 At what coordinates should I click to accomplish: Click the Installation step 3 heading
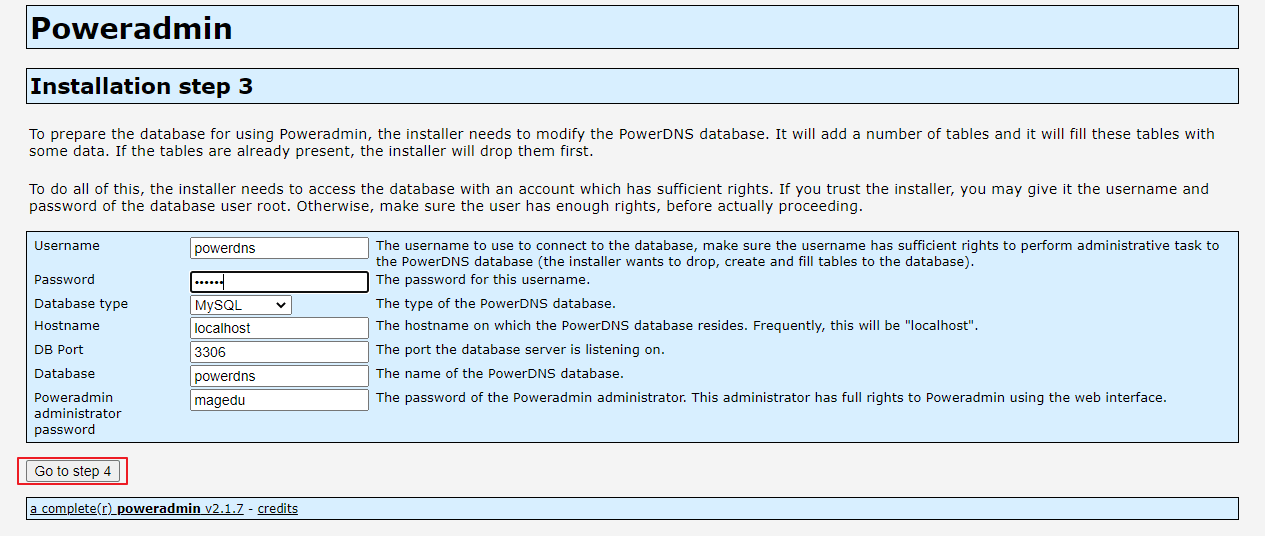[141, 86]
